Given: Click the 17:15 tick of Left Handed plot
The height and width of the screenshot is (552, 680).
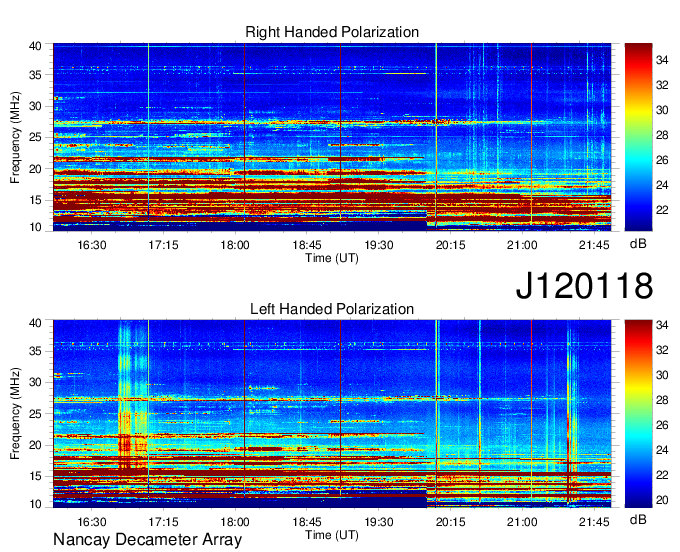Looking at the screenshot, I should coord(163,522).
